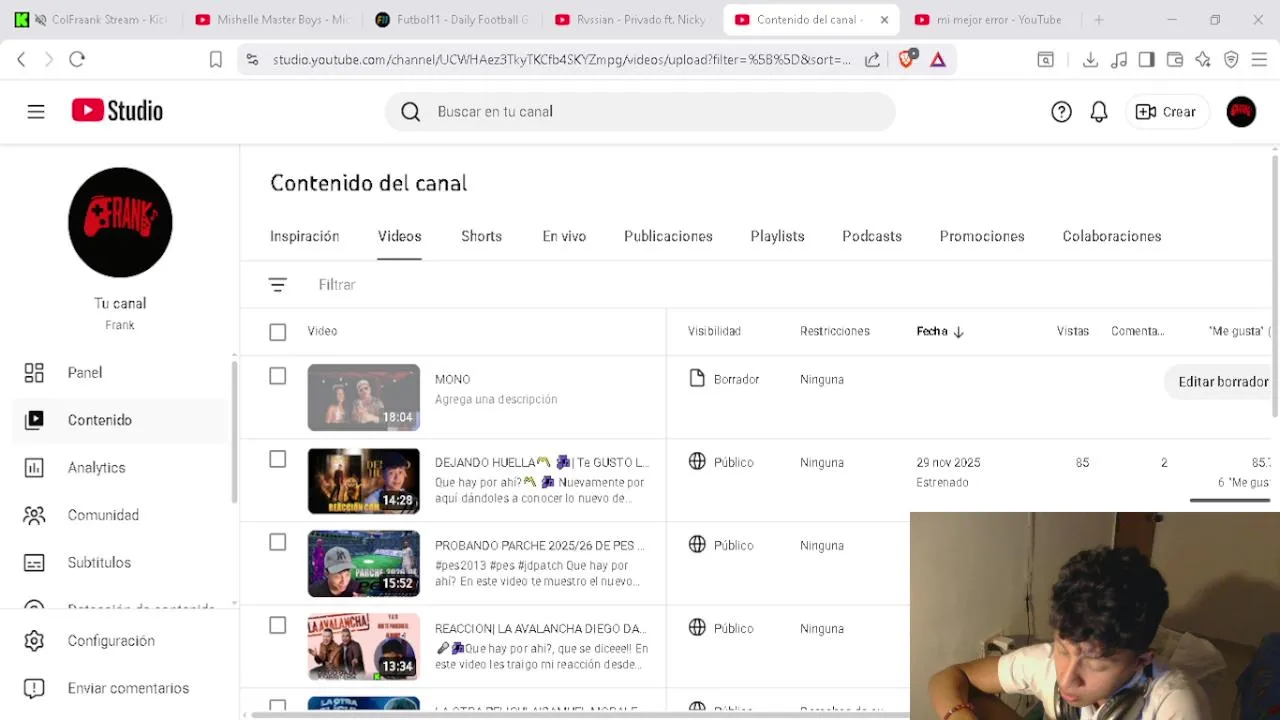The image size is (1280, 720).
Task: Click the Filtrar input field
Action: pos(337,285)
